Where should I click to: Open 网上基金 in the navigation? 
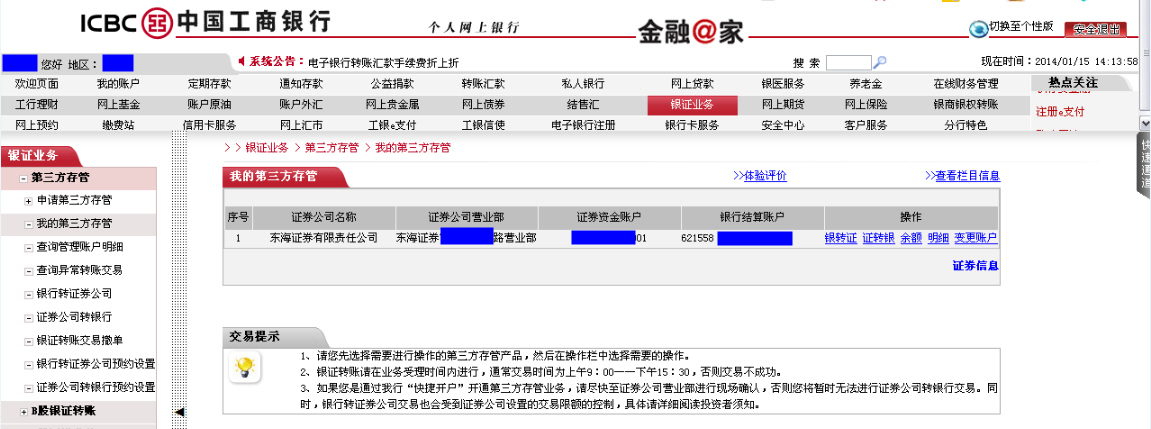(118, 104)
